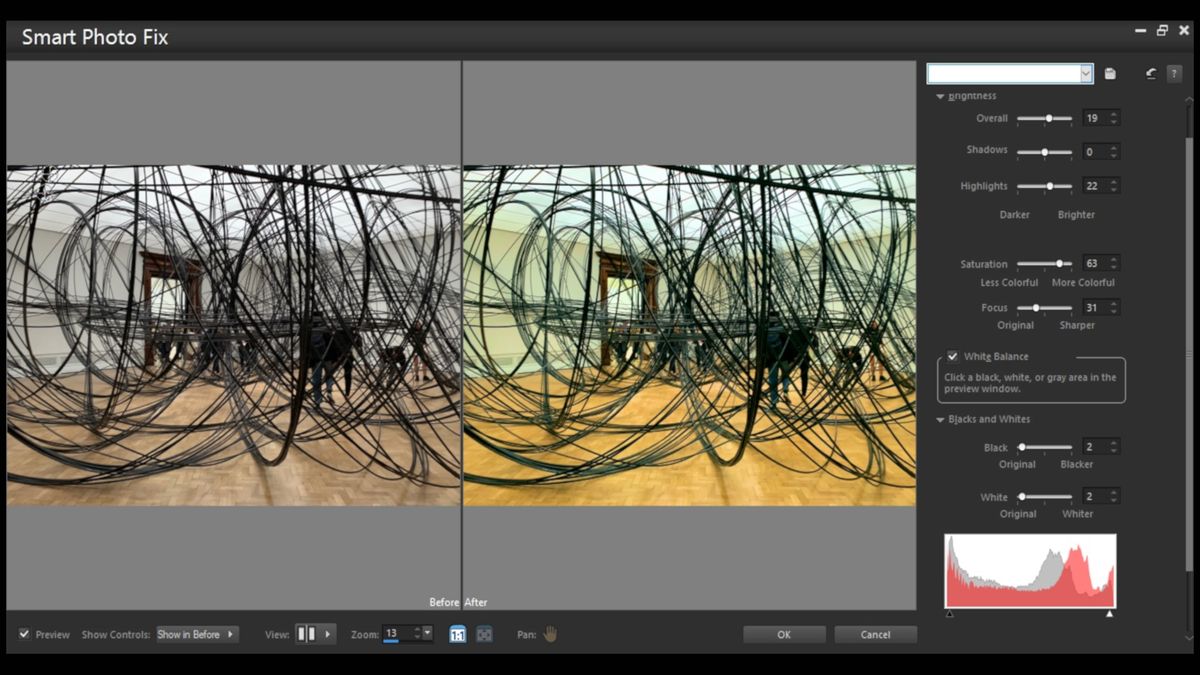Click the Cancel button
This screenshot has height=675, width=1200.
point(875,634)
